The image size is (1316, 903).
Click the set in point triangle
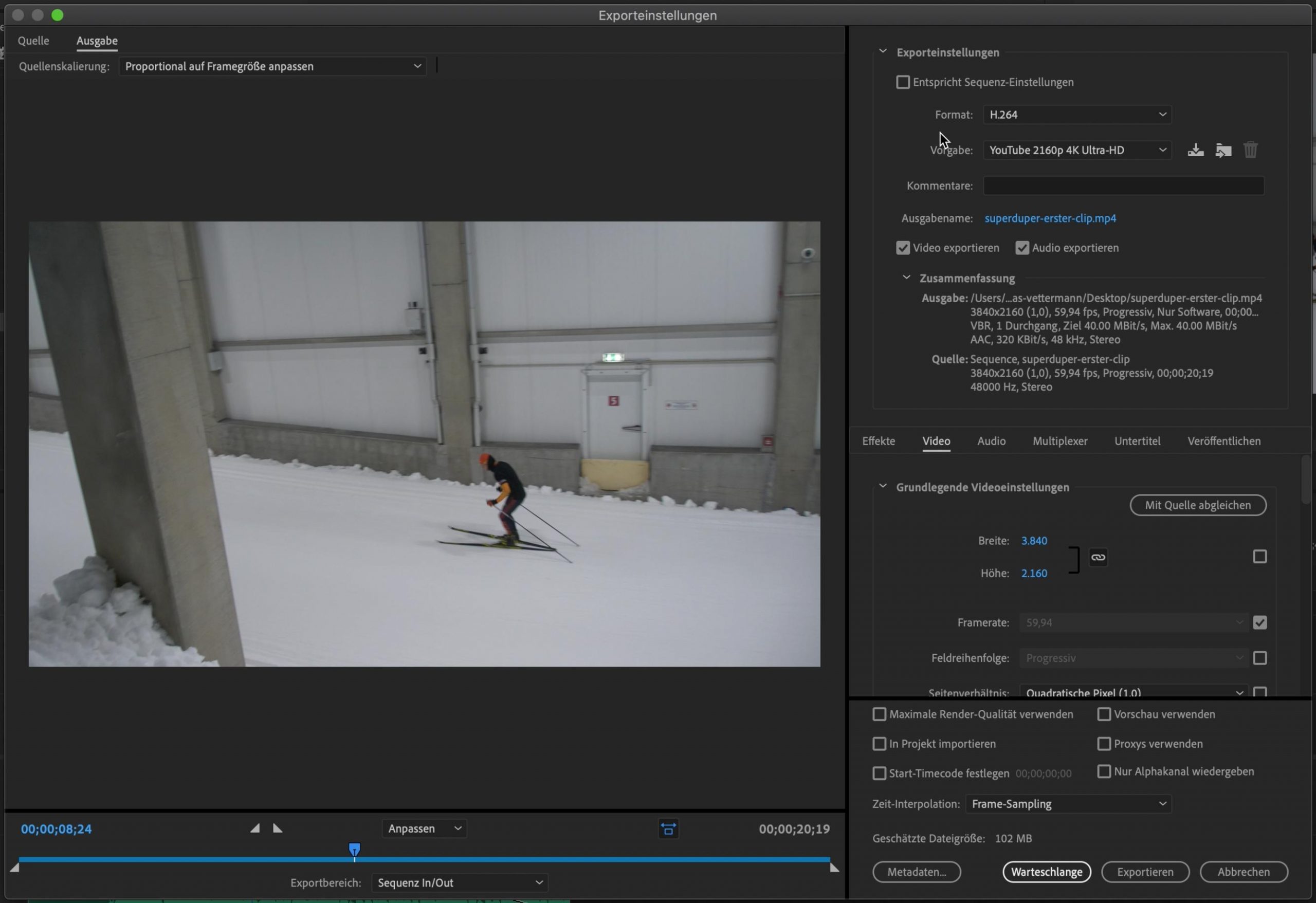(x=255, y=828)
